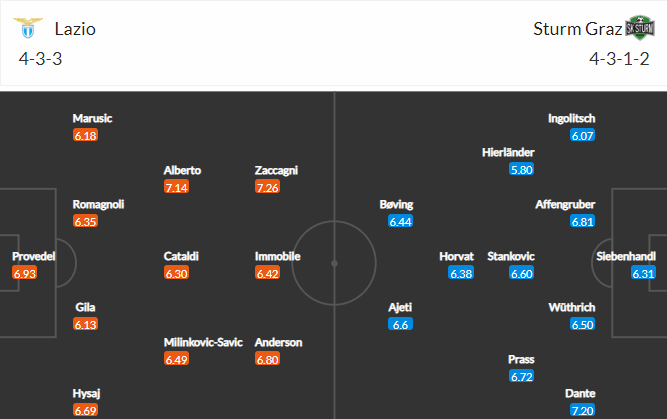
Task: Click Dante's 7.20 rating badge
Action: click(583, 410)
